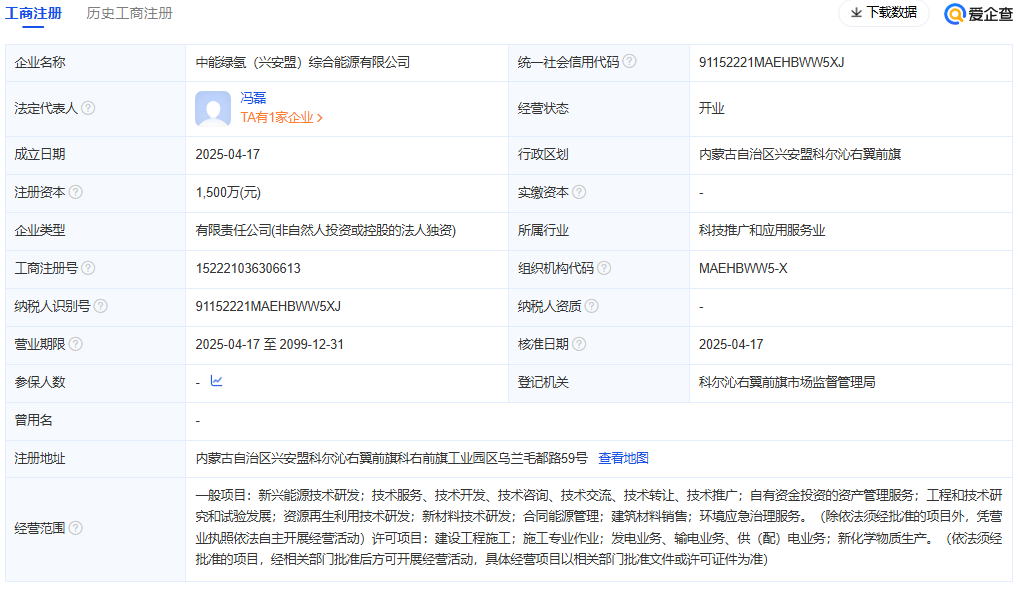Click the help icon next to 核准日期
This screenshot has height=589, width=1018.
pyautogui.click(x=579, y=344)
